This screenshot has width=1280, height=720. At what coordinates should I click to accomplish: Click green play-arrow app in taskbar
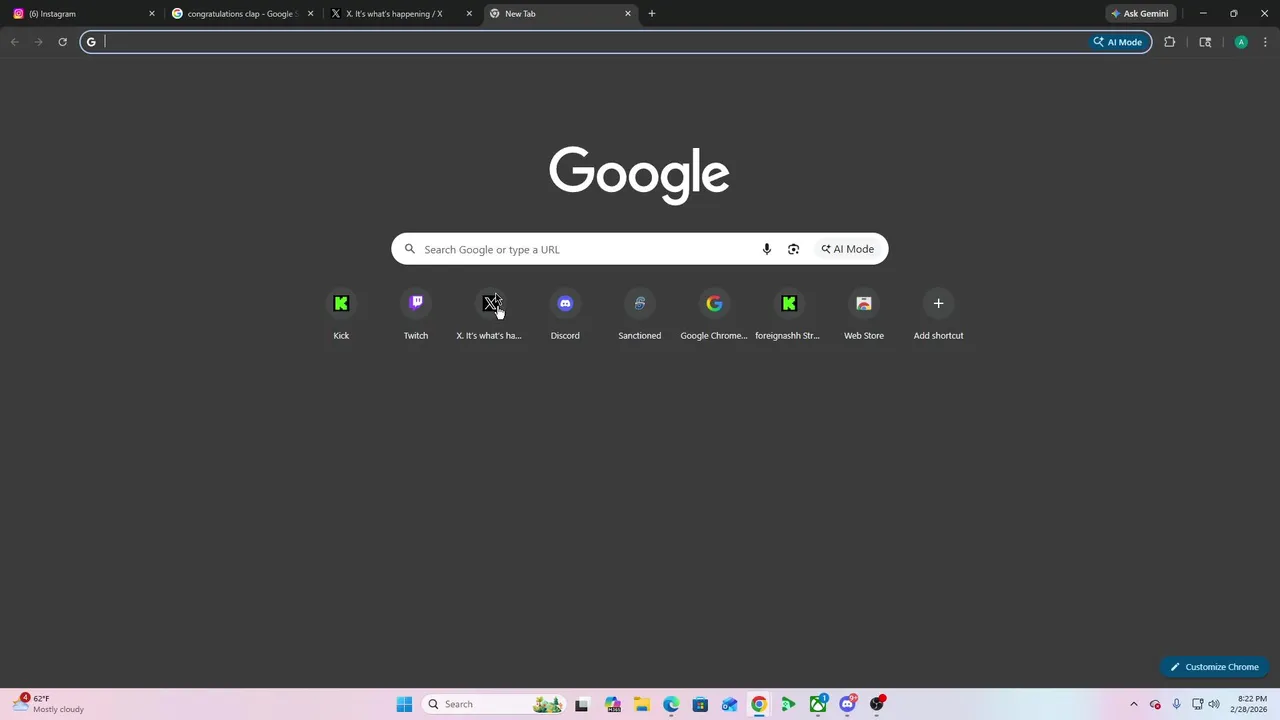789,704
